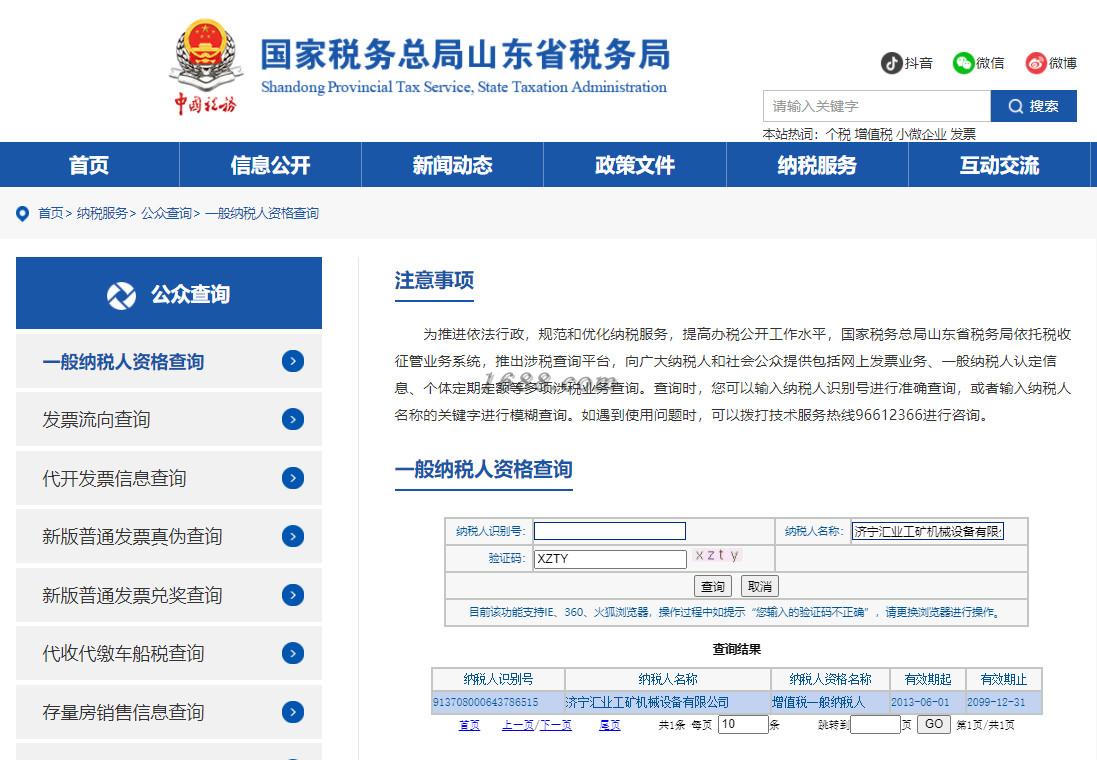Refresh the xzty captcha image

click(x=717, y=556)
